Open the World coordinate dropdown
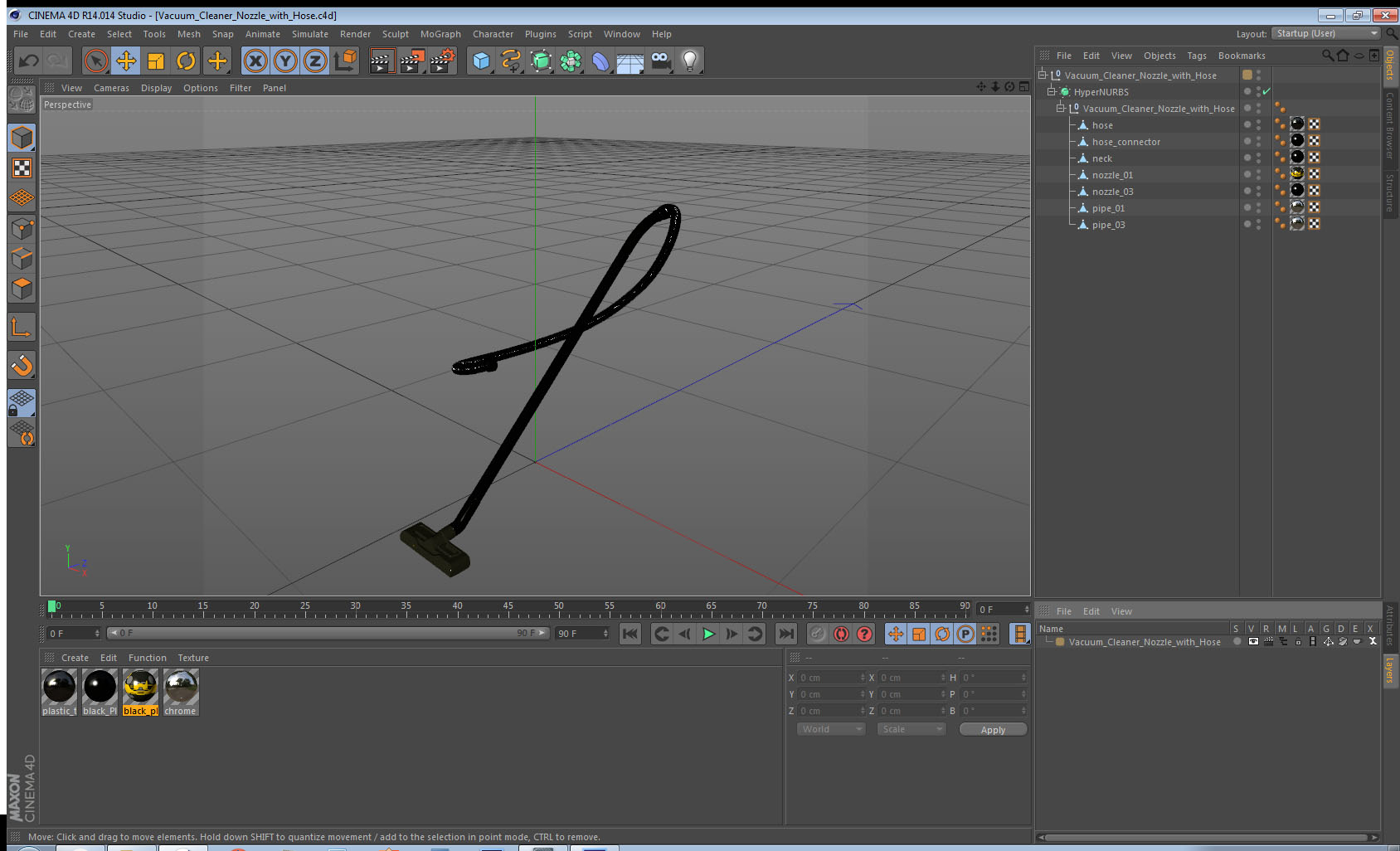 (x=831, y=729)
